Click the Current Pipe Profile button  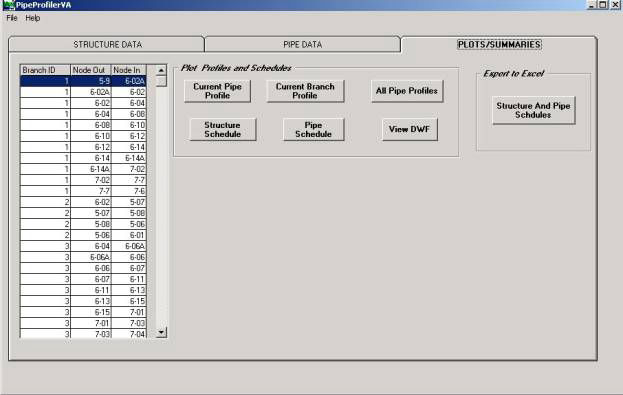point(217,91)
